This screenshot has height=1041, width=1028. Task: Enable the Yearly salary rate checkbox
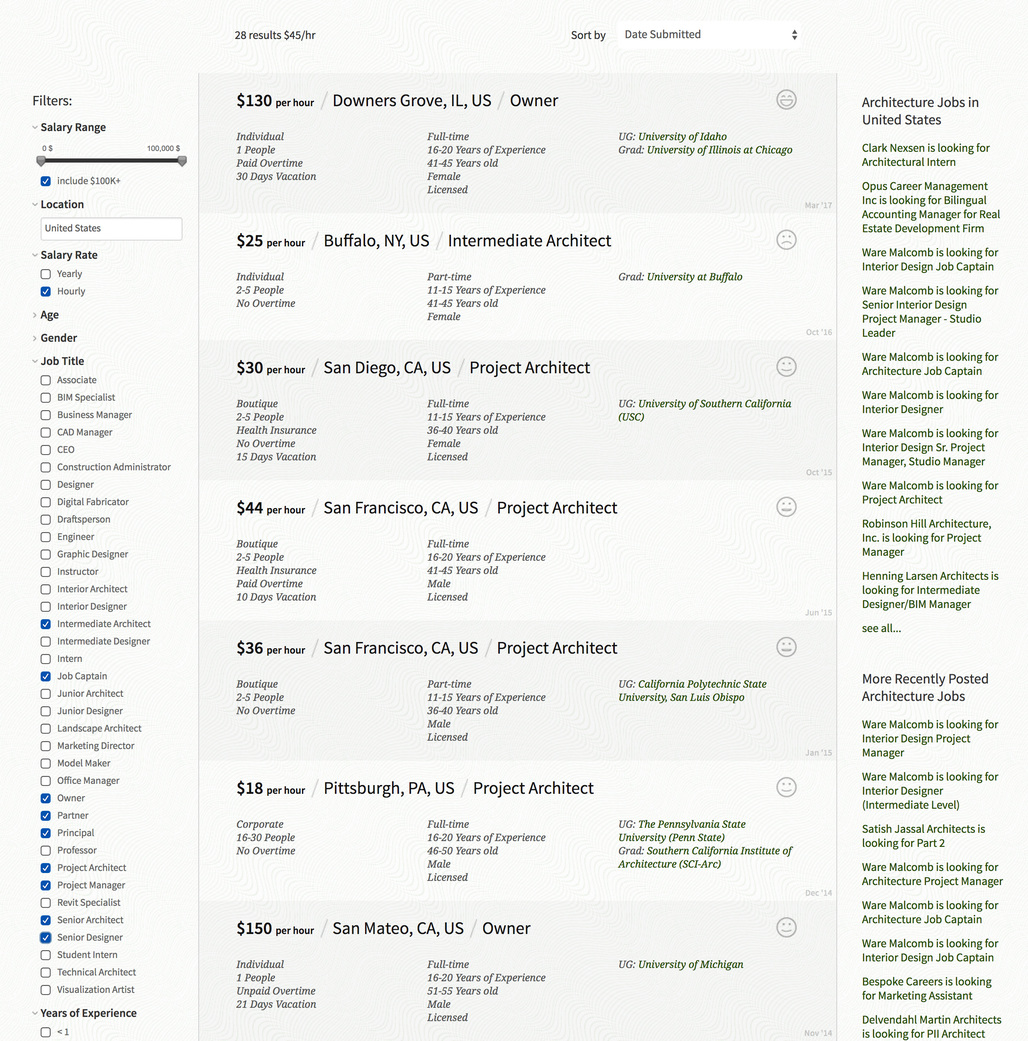click(x=46, y=274)
